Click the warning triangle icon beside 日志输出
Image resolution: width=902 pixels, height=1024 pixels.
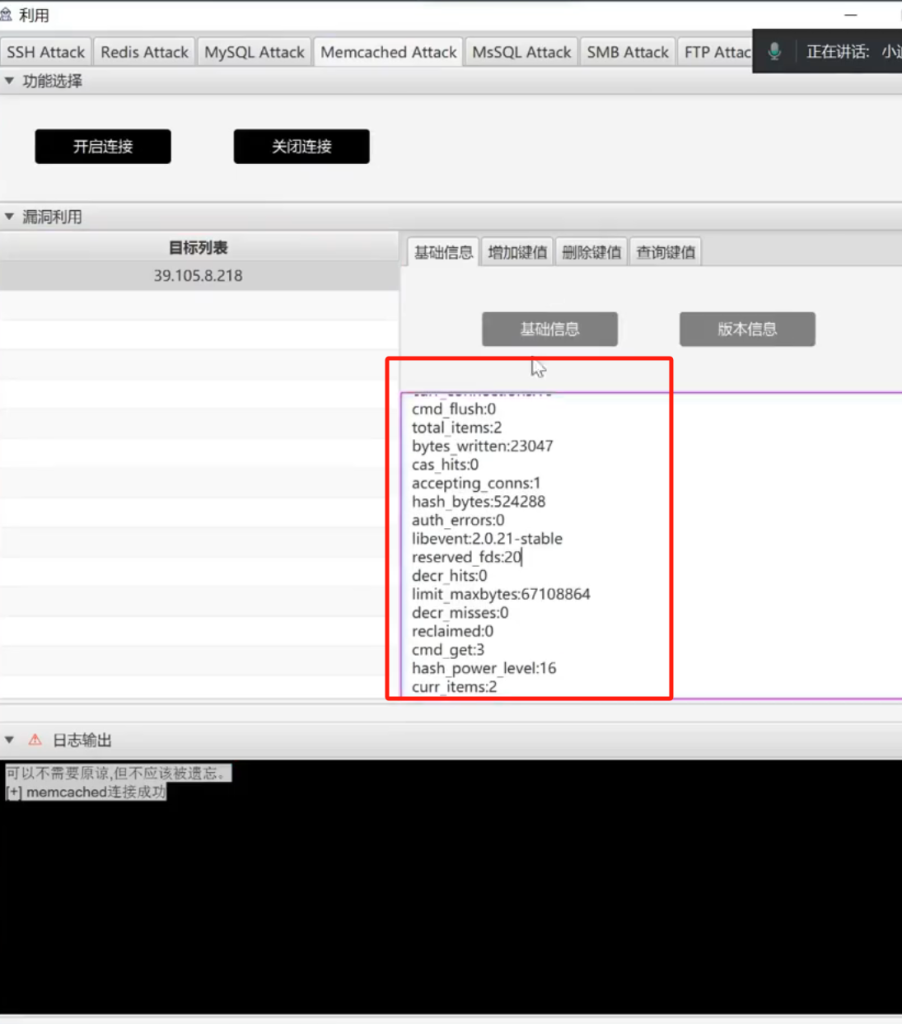(35, 740)
